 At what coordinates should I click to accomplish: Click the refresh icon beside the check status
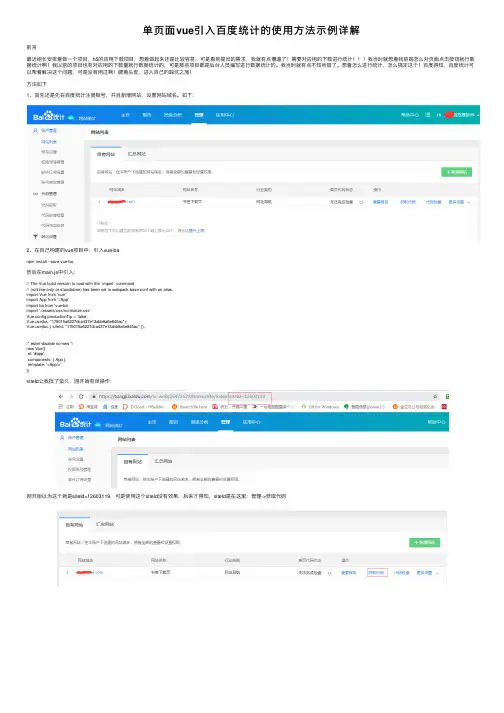(x=362, y=202)
